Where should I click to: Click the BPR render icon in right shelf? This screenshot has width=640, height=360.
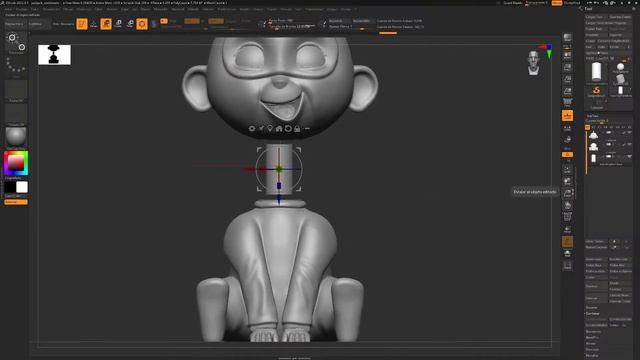(567, 38)
